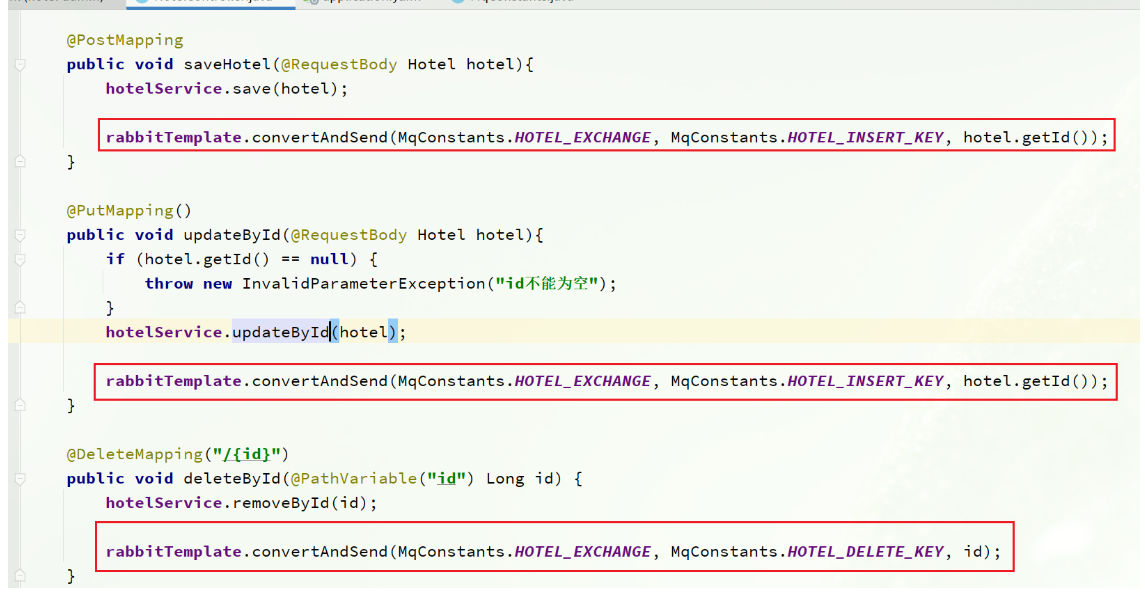This screenshot has width=1145, height=594.
Task: Collapse the deleteById method fold marker
Action: [20, 479]
